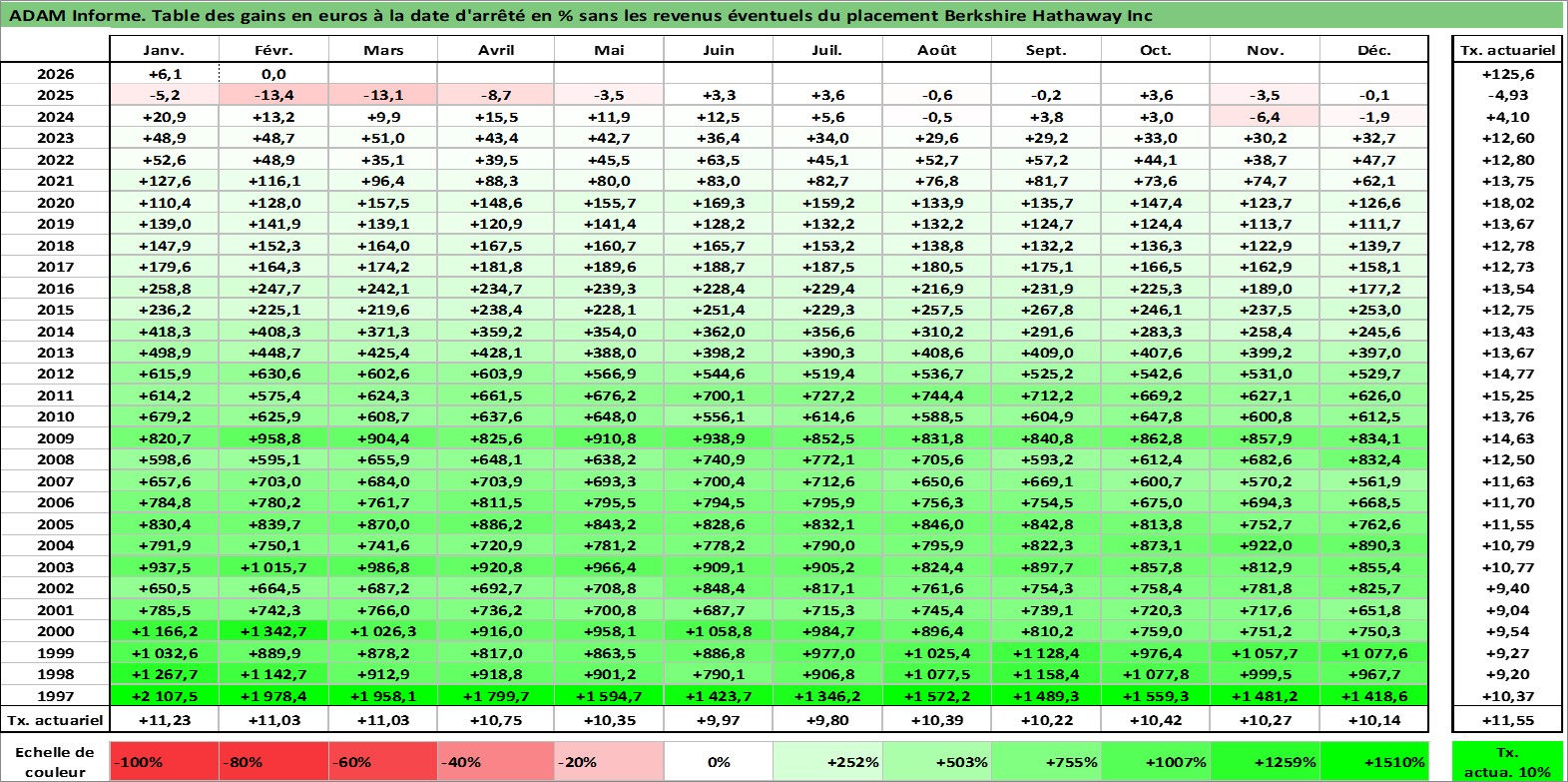
Task: Click the -13,1 cell for Mars 2025
Action: point(383,95)
